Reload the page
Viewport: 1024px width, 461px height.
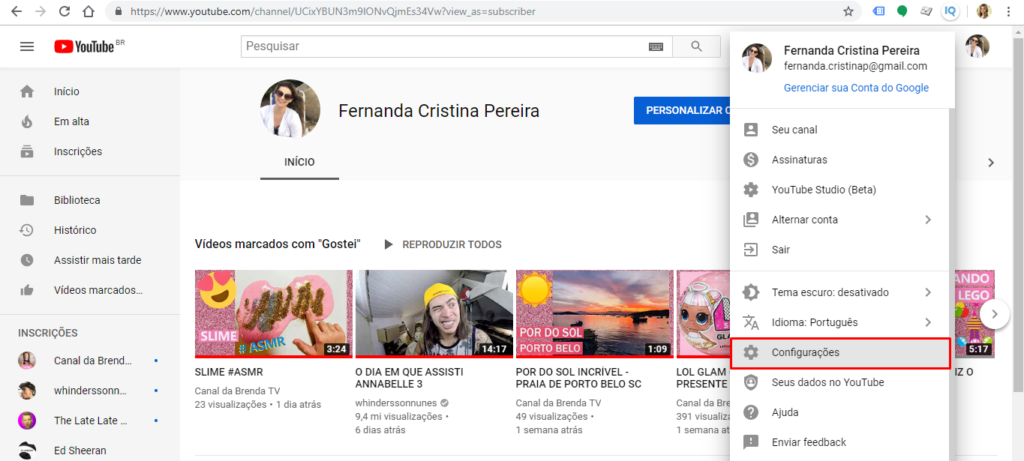pos(64,11)
